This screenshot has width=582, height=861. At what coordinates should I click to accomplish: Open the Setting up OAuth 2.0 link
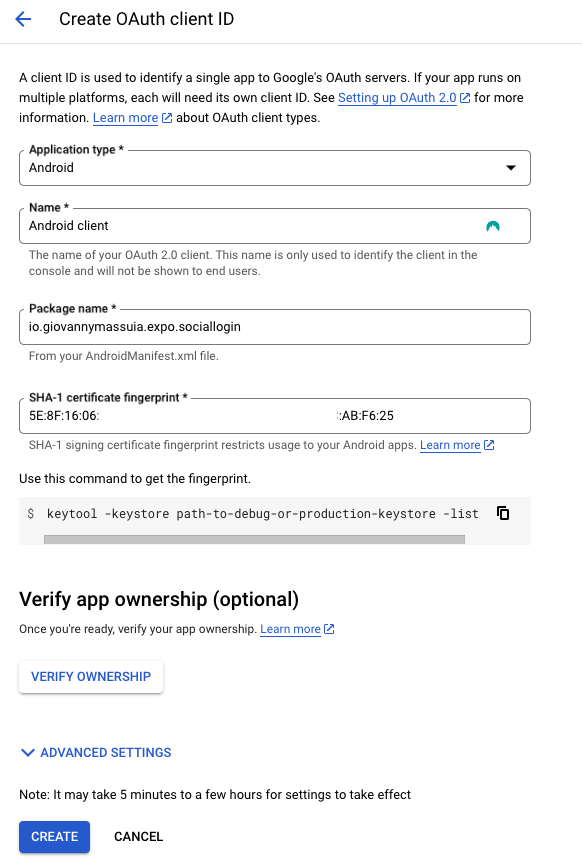point(397,98)
